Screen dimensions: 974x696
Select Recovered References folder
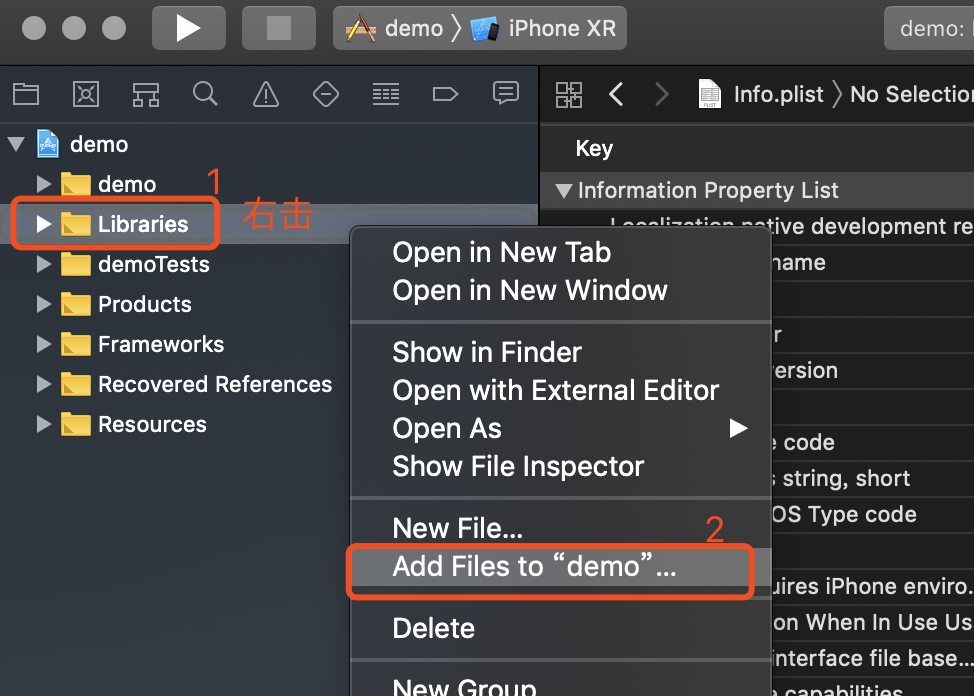(x=196, y=384)
